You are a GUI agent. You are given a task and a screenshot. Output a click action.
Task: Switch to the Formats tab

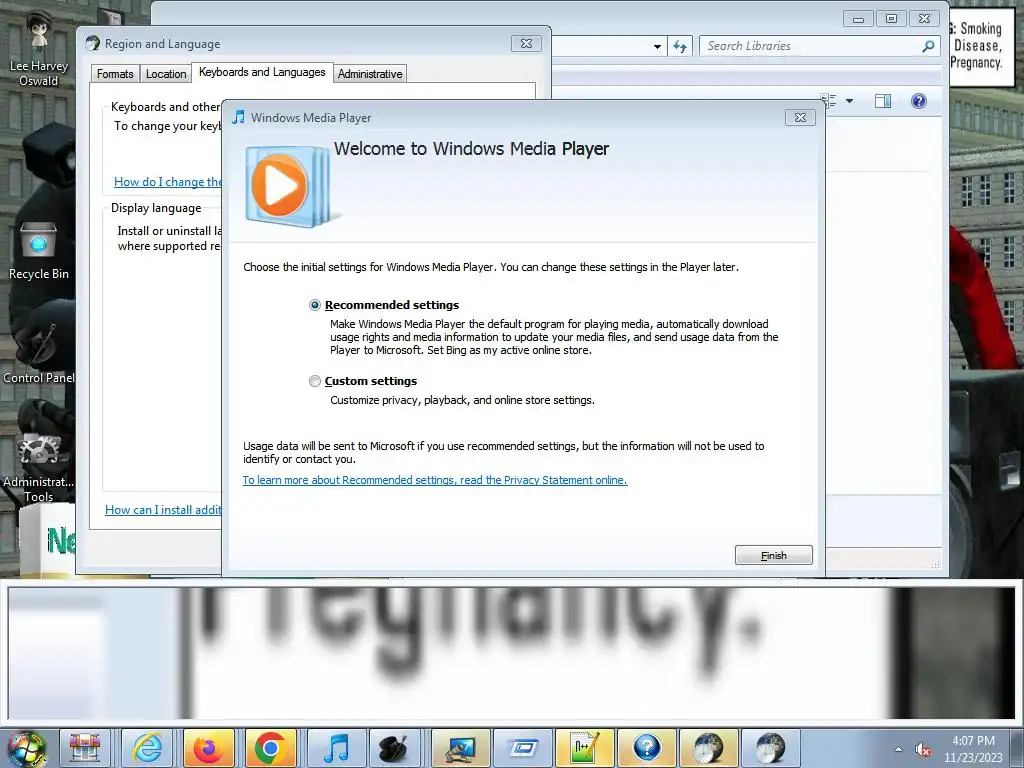[115, 74]
